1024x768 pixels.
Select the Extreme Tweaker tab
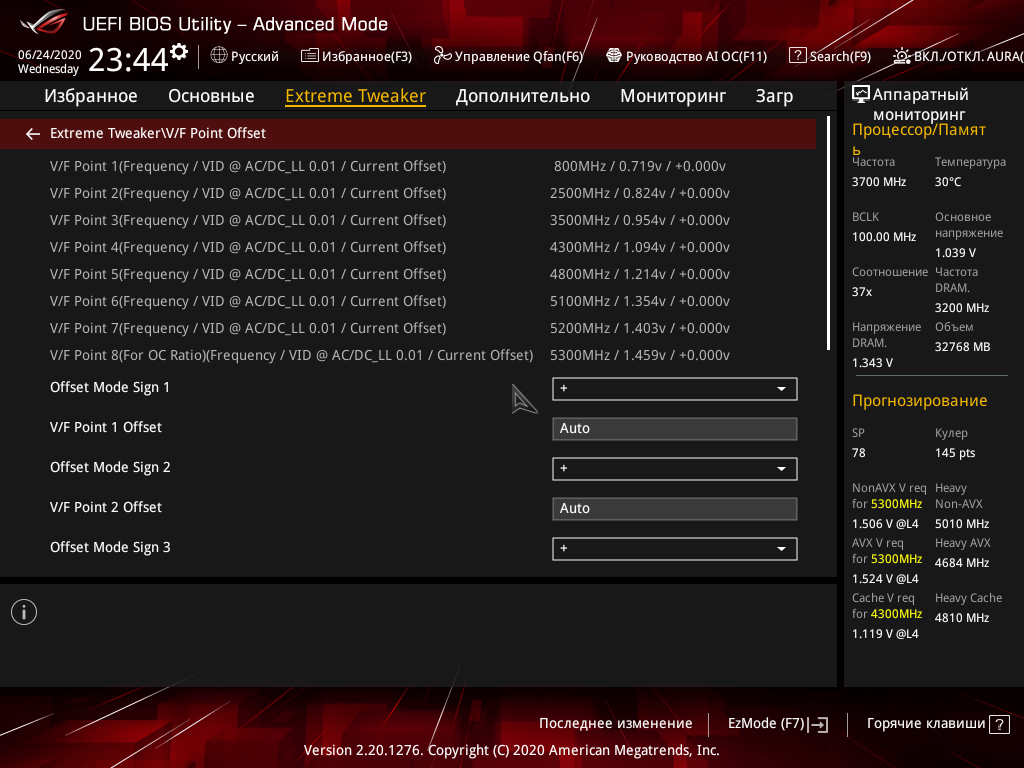355,96
